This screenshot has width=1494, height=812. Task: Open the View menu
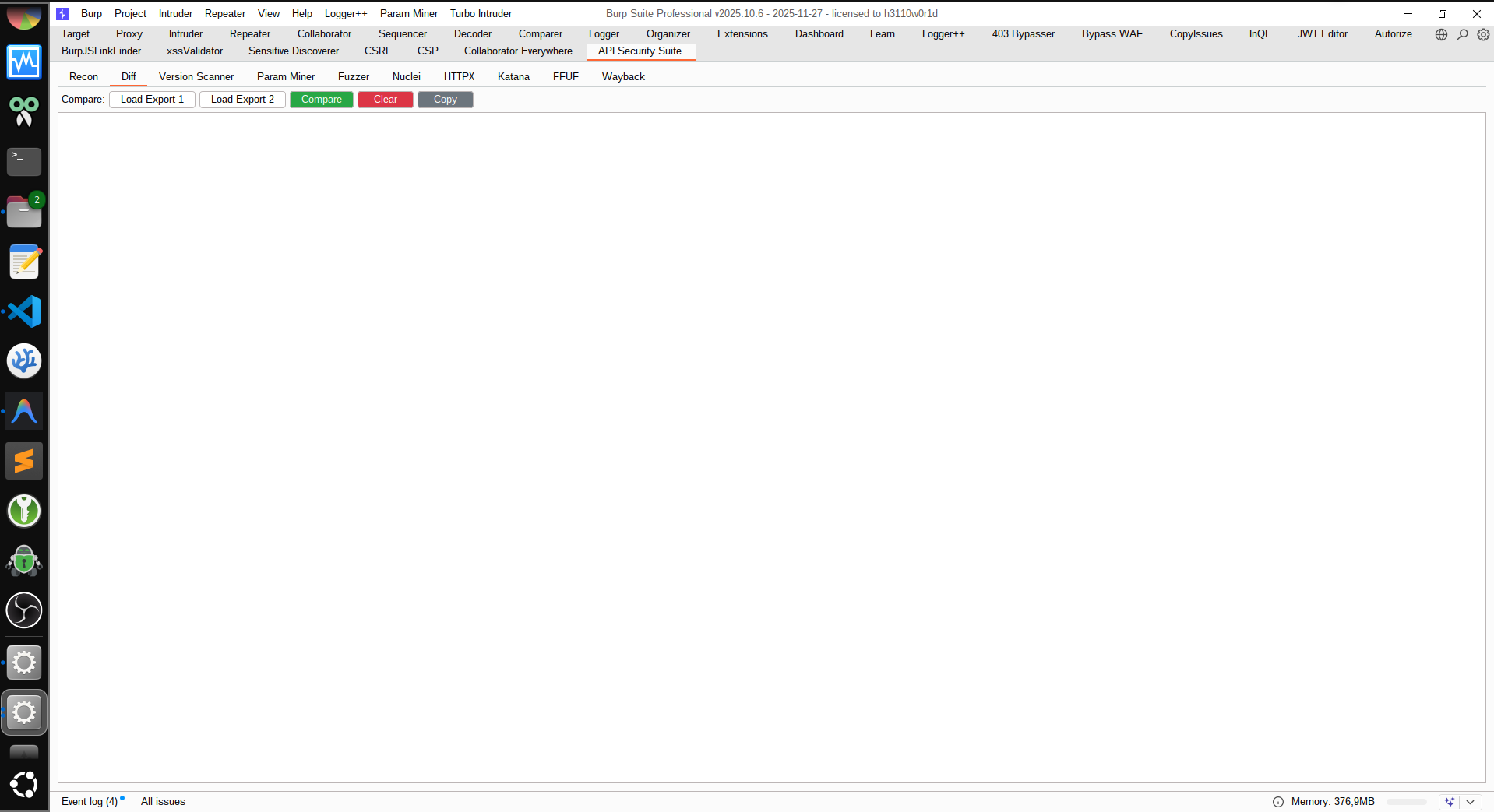pos(269,14)
